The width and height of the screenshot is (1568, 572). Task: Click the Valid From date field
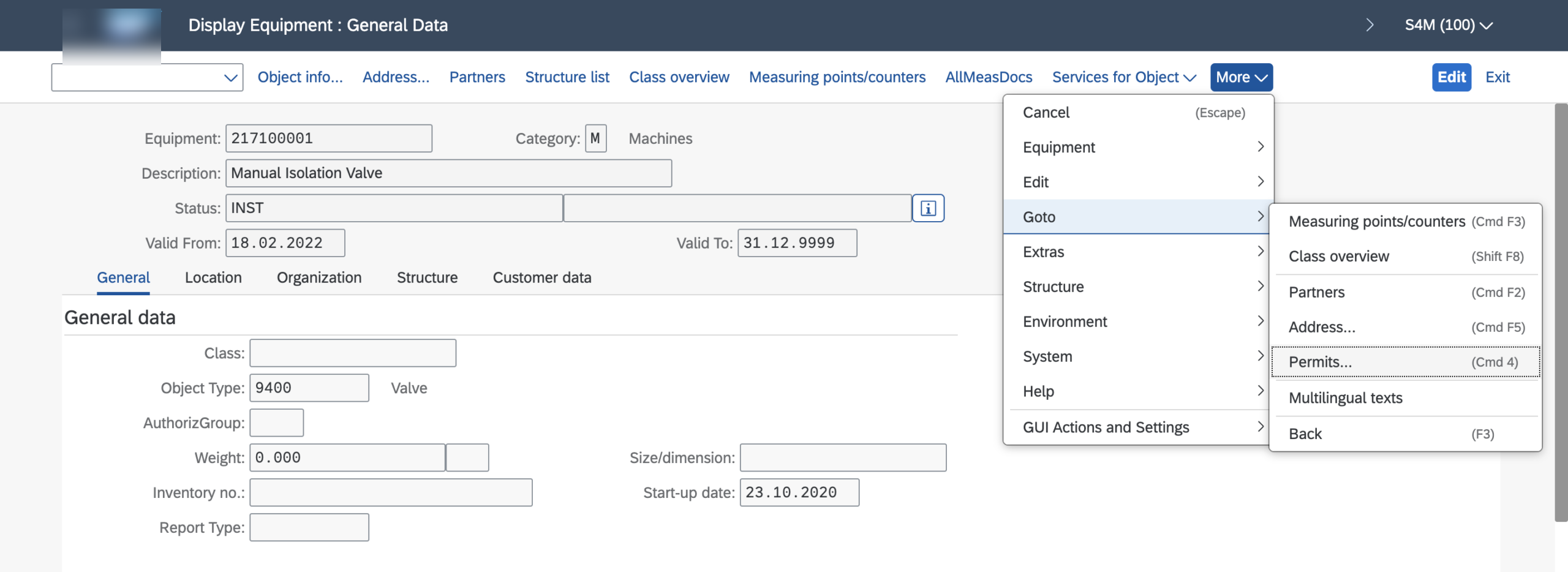tap(285, 243)
